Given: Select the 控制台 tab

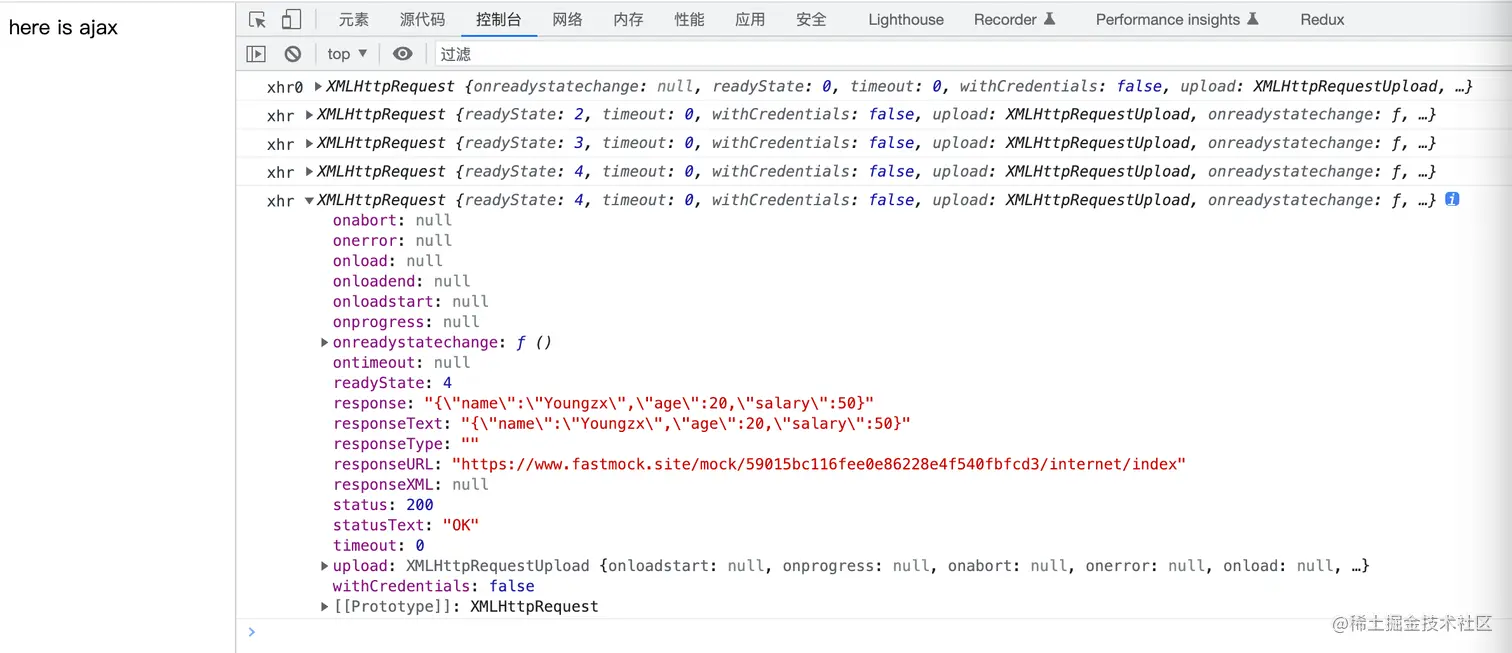Looking at the screenshot, I should pos(499,19).
